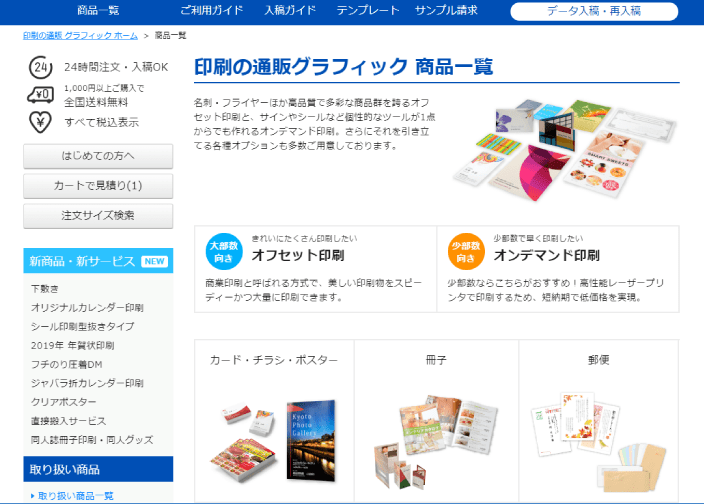Follow the 印刷の通販 グラフィック ホーム breadcrumb link
The height and width of the screenshot is (504, 704).
tap(80, 35)
